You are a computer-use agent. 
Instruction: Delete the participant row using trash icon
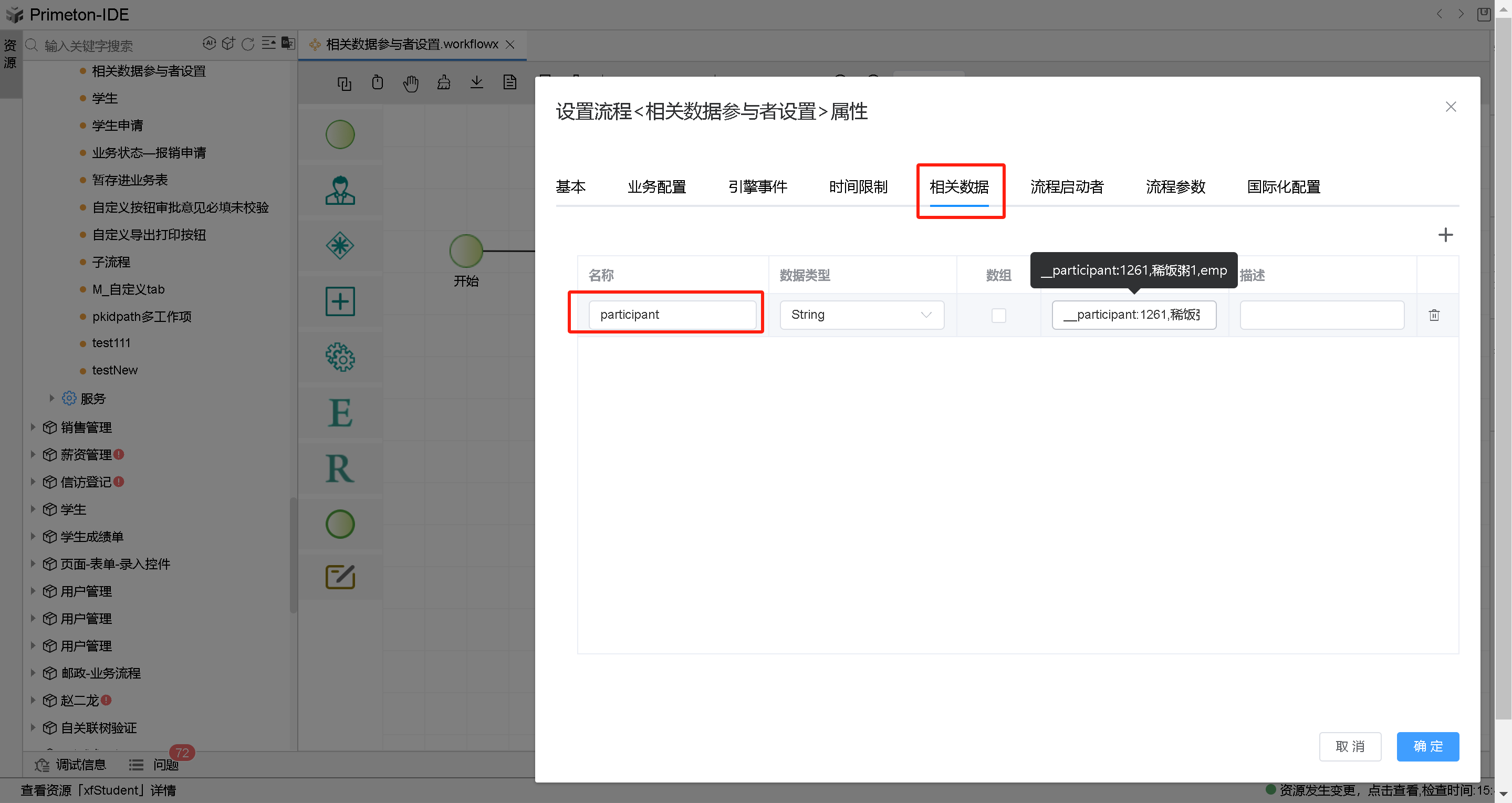[x=1434, y=315]
